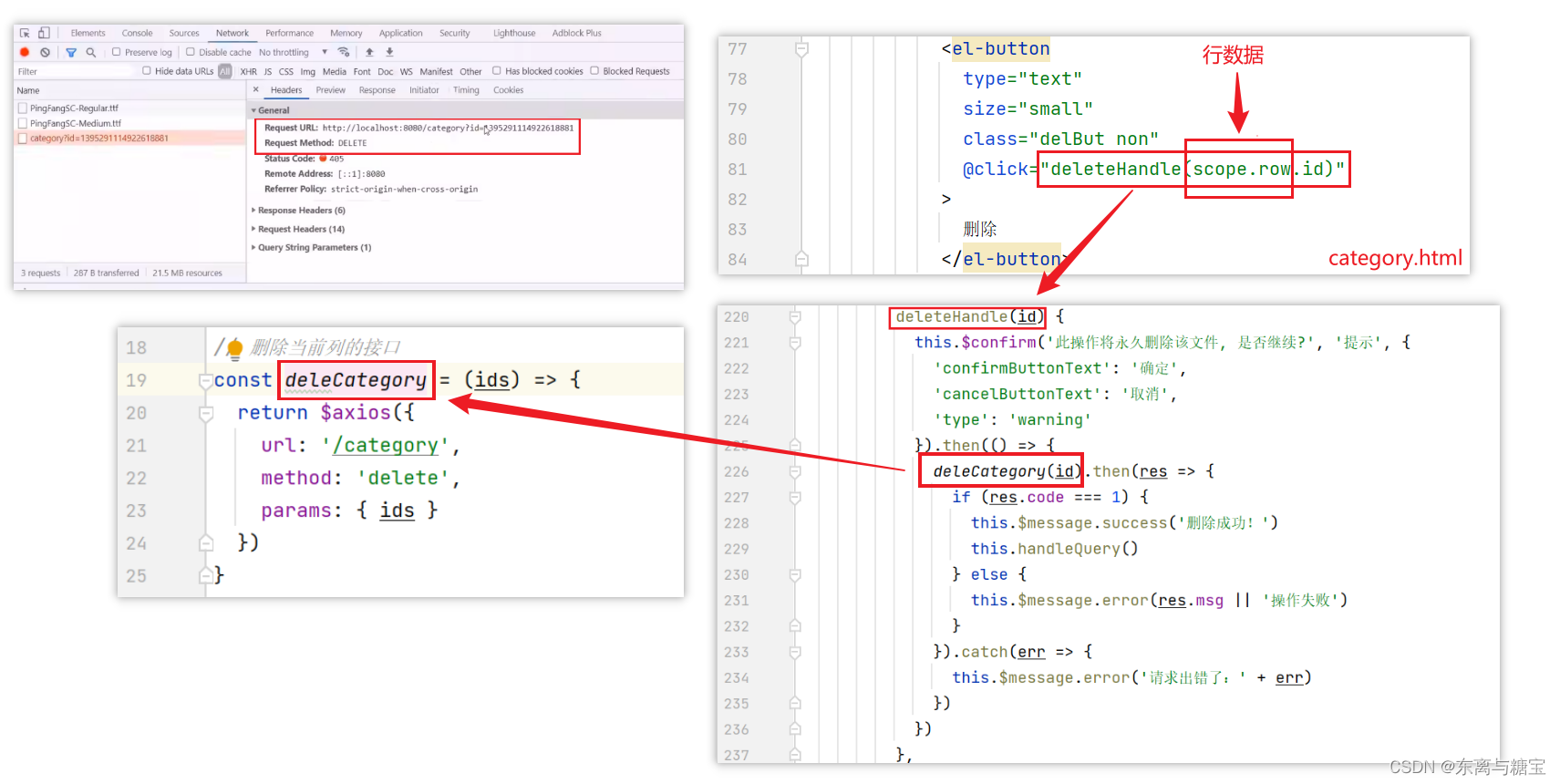Collapse the fold marker on line 221
Viewport: 1560px width, 784px height.
(795, 343)
